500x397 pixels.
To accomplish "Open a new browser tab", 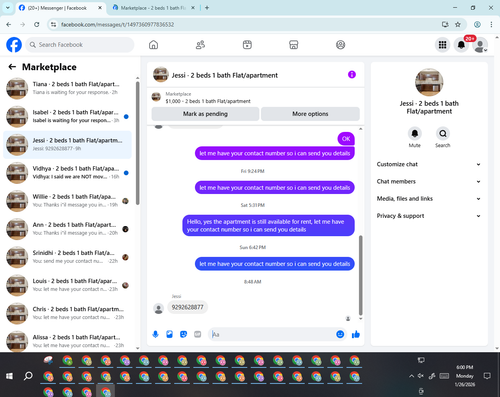I will (207, 8).
